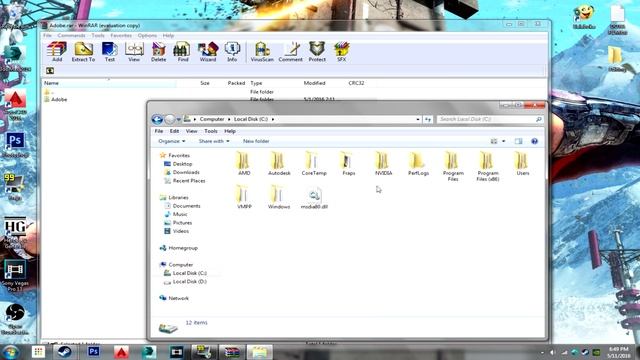640x360 pixels.
Task: Click the Comment icon in WinRAR
Action: (291, 52)
